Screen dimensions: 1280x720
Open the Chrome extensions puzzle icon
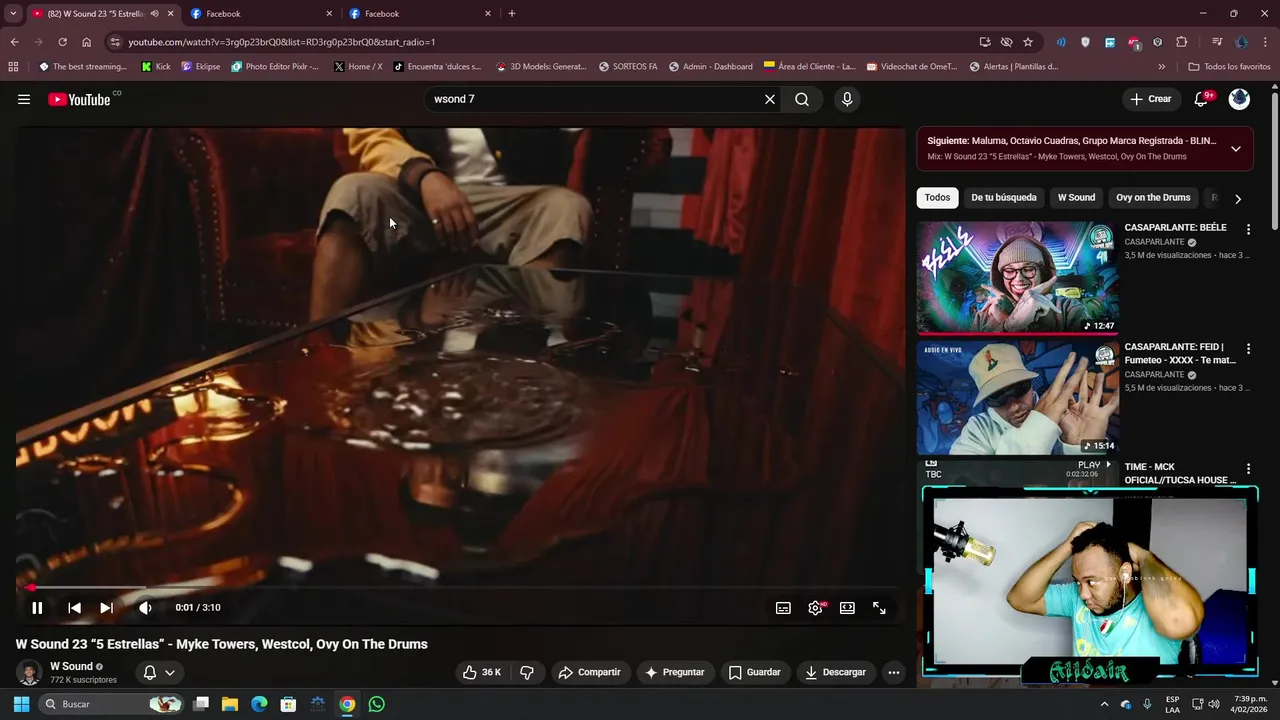click(1182, 42)
